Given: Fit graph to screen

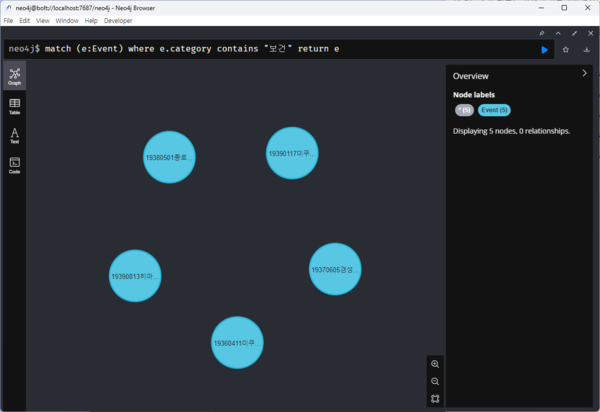Looking at the screenshot, I should click(x=435, y=398).
